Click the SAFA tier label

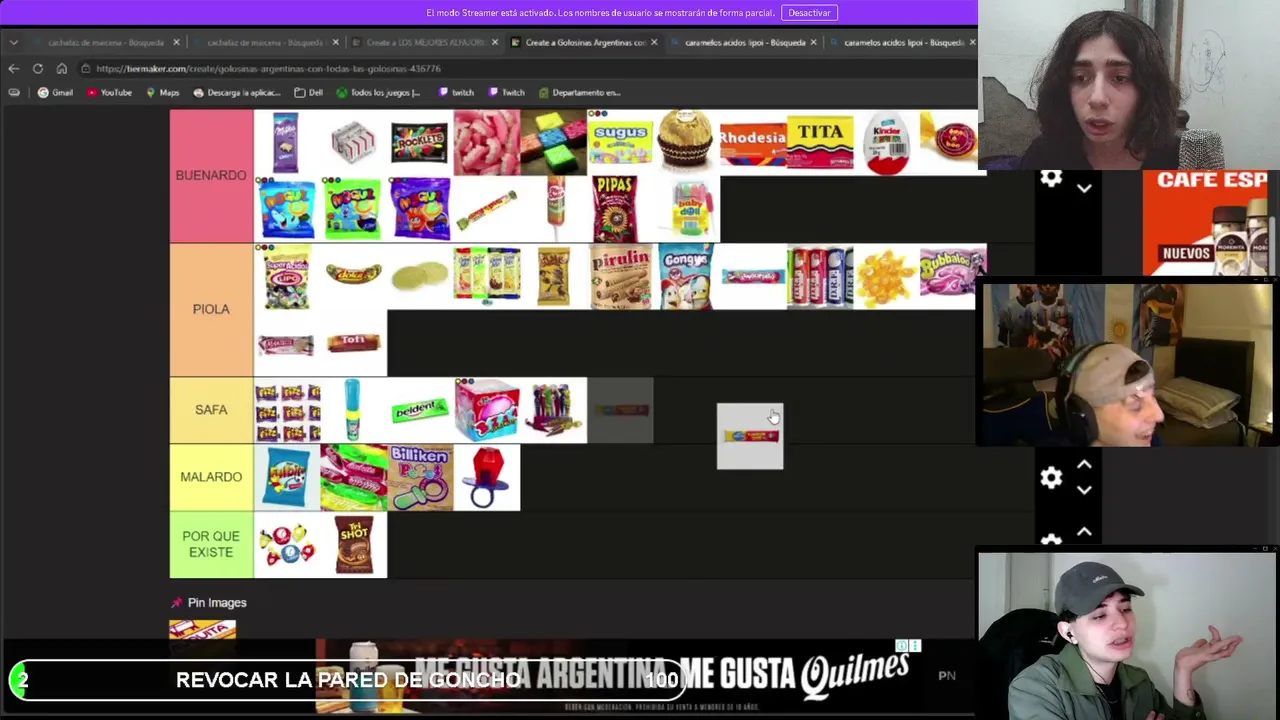coord(211,410)
